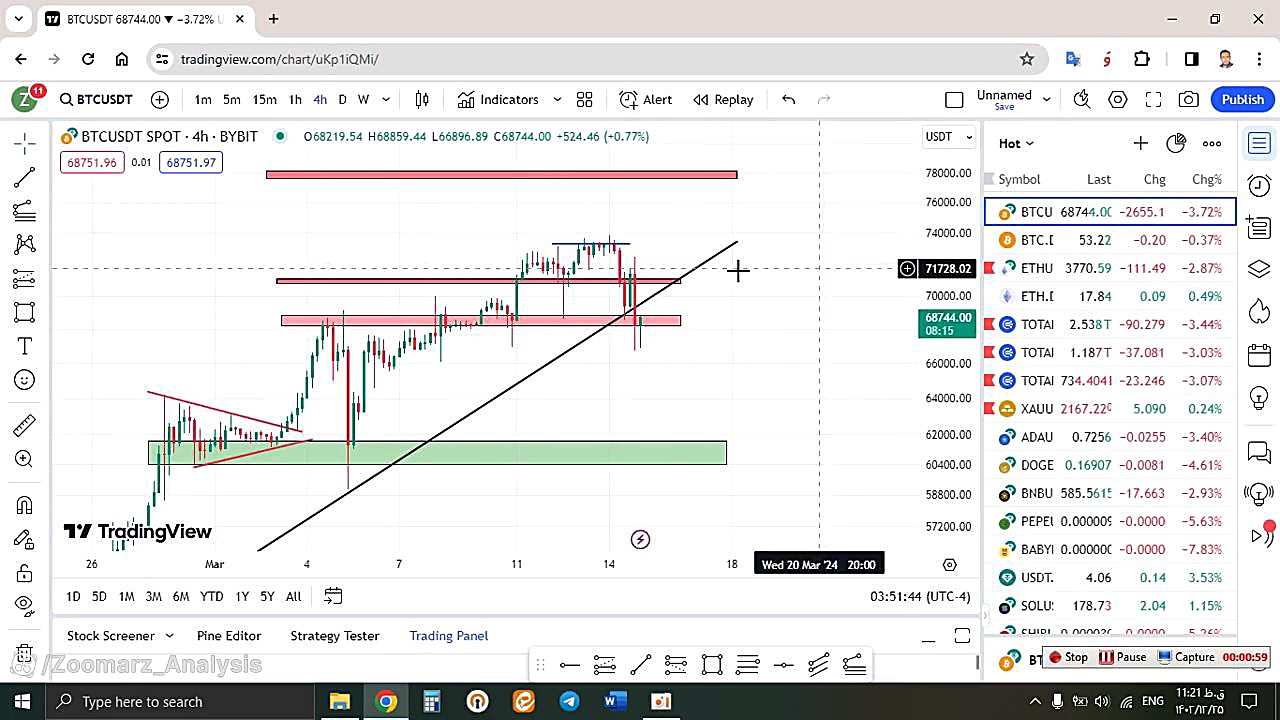Select the trend line drawing tool
Screen dimensions: 1280x720
coord(25,178)
